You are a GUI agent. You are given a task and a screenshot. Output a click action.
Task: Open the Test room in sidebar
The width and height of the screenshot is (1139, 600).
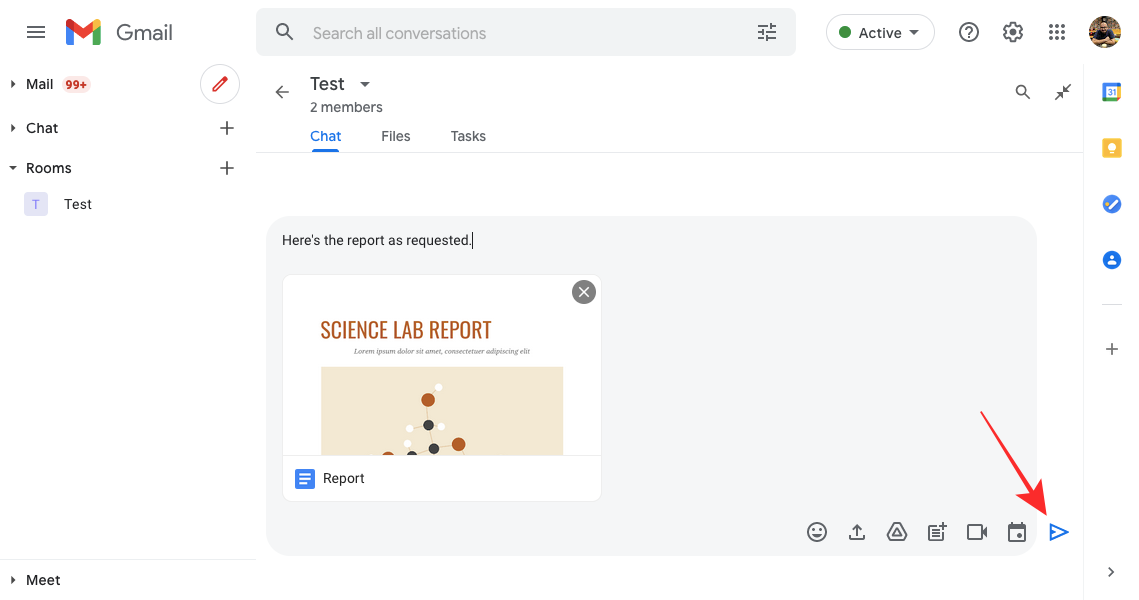77,204
